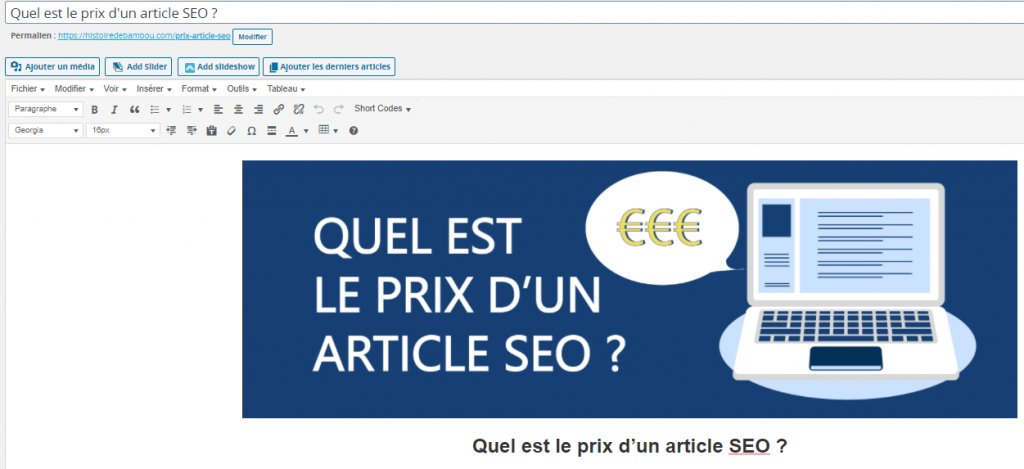Center align the text
This screenshot has width=1024, height=469.
(239, 110)
